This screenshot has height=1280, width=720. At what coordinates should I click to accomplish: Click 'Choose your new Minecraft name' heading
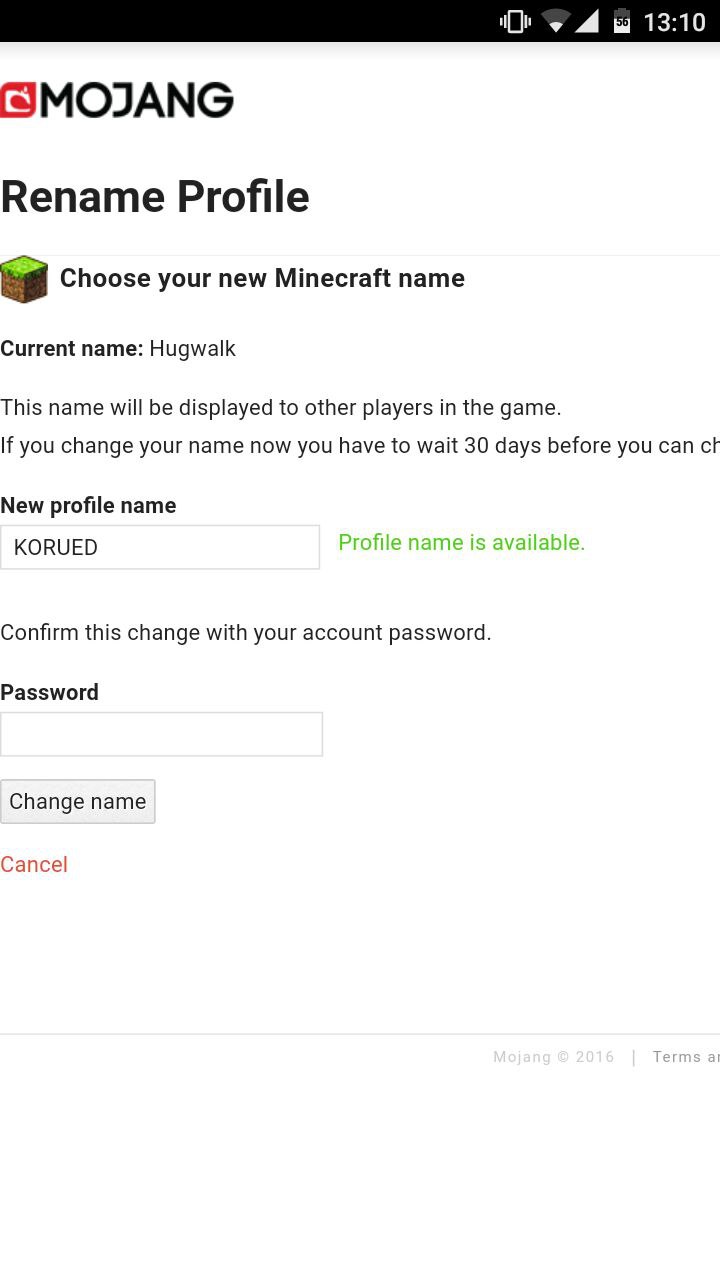(x=262, y=278)
